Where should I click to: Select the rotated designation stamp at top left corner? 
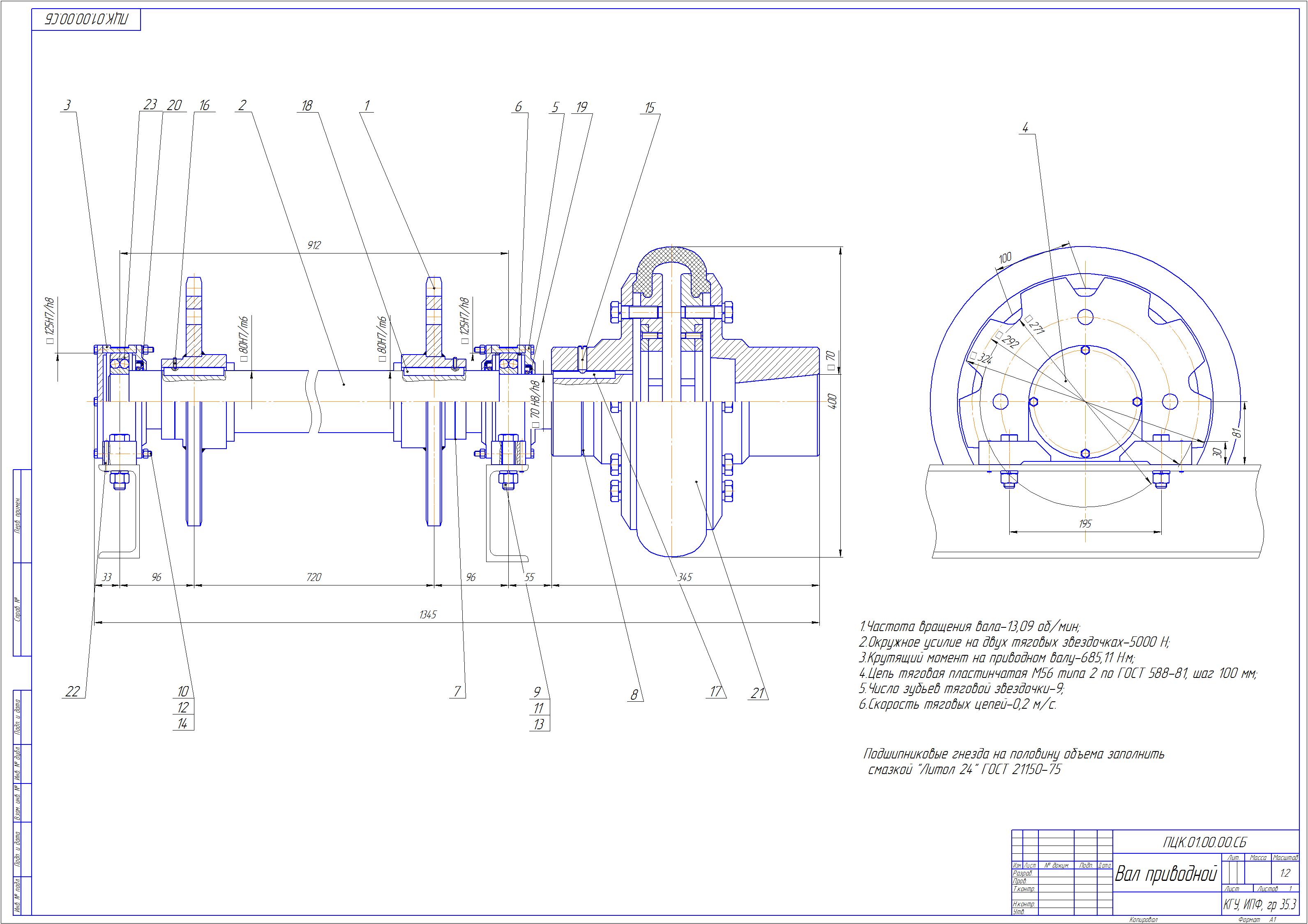point(86,19)
